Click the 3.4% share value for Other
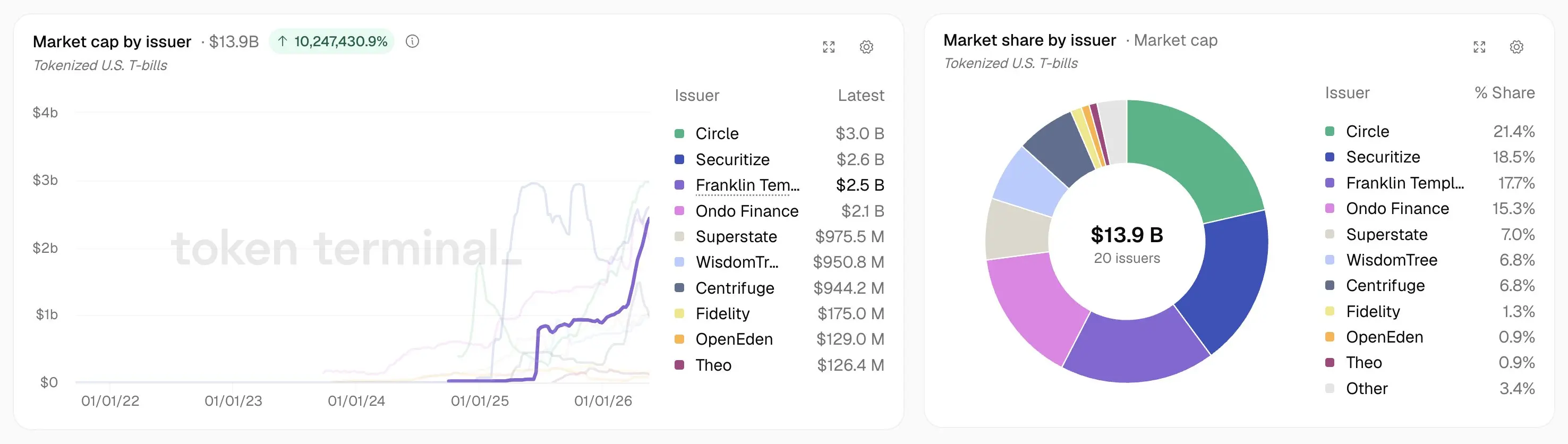 [1517, 389]
